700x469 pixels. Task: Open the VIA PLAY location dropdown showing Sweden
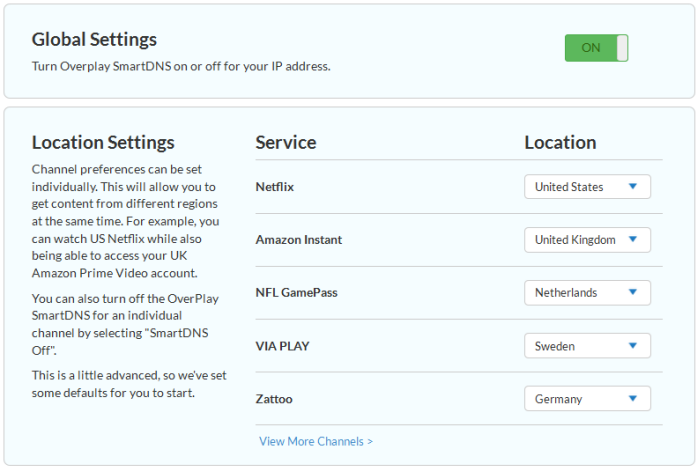587,346
